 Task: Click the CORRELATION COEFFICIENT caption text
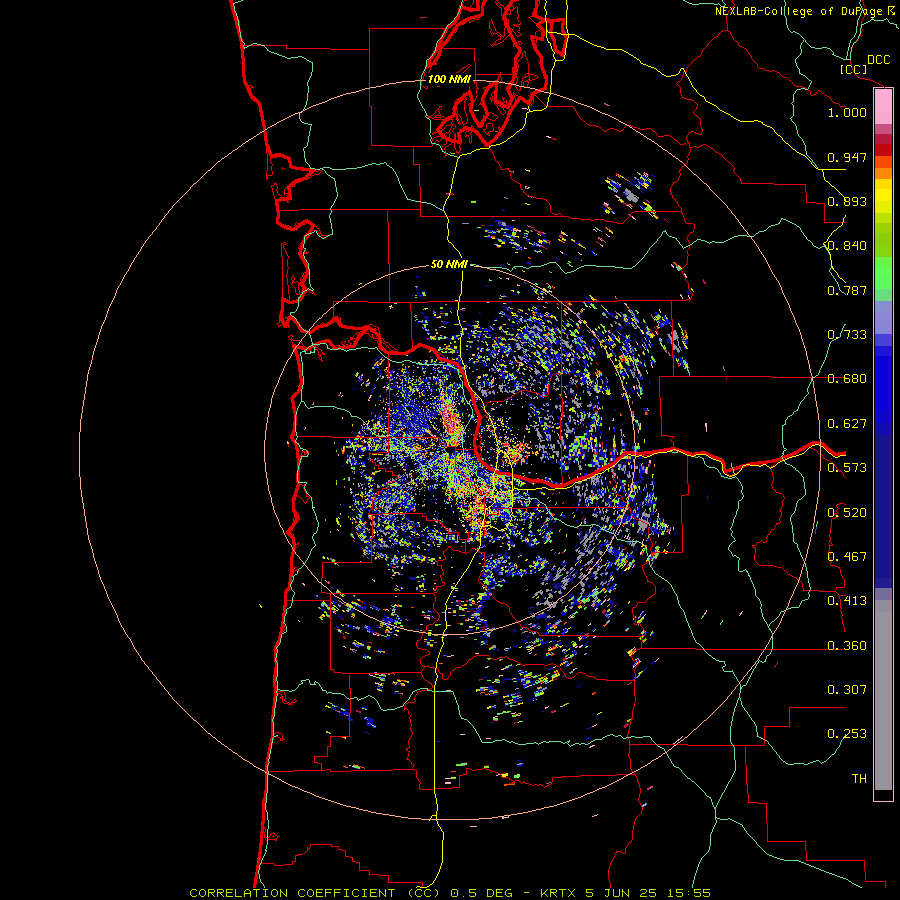[x=292, y=893]
